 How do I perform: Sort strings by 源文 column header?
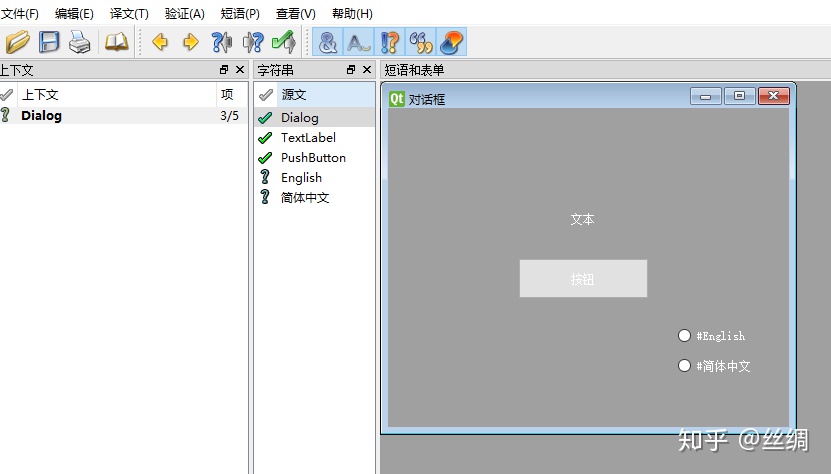point(325,94)
